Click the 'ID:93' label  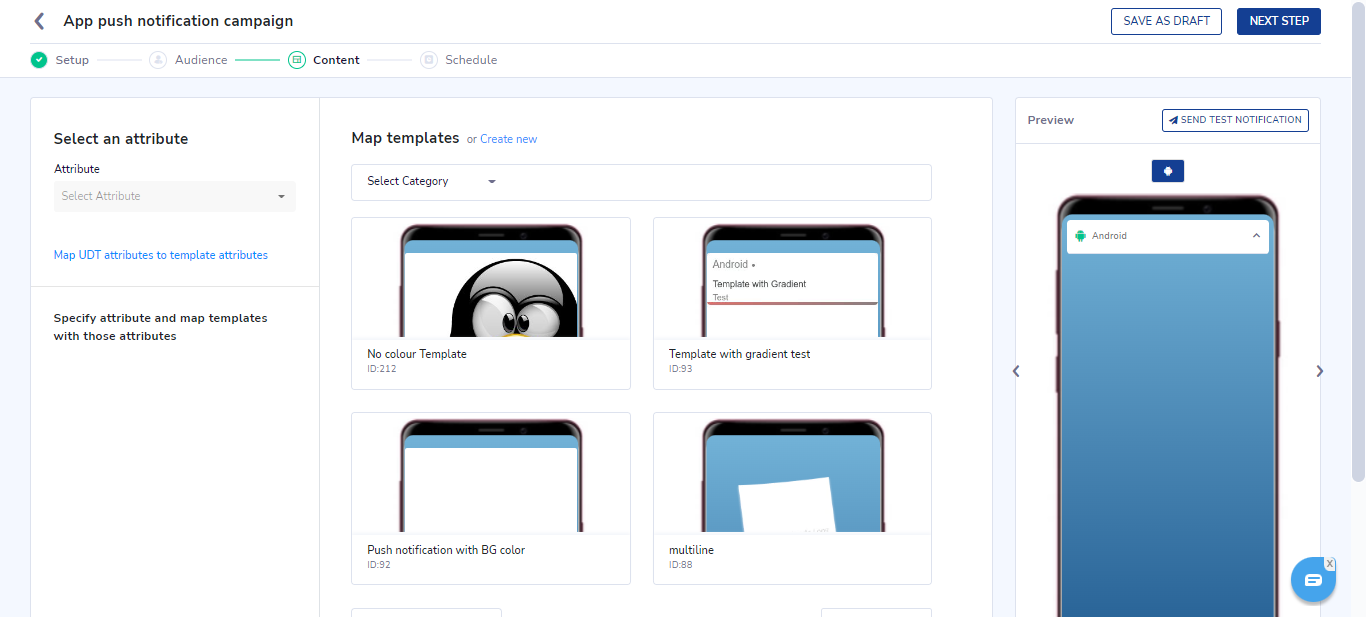point(680,369)
